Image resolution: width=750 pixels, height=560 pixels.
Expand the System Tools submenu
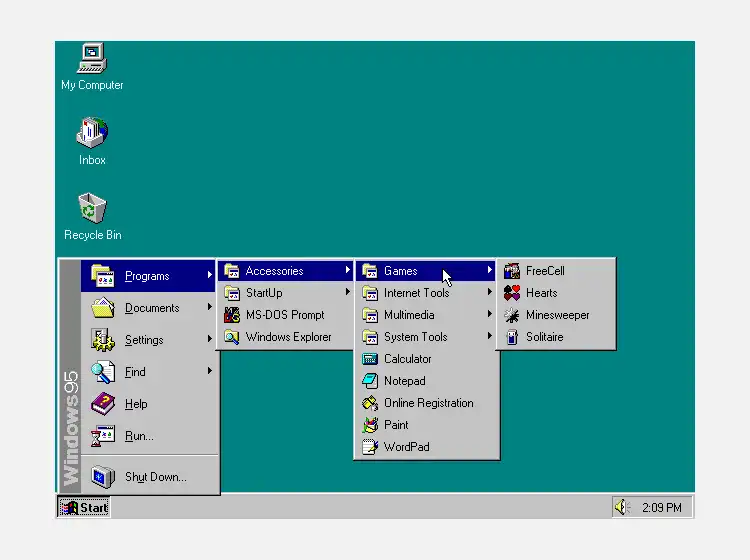(x=426, y=337)
